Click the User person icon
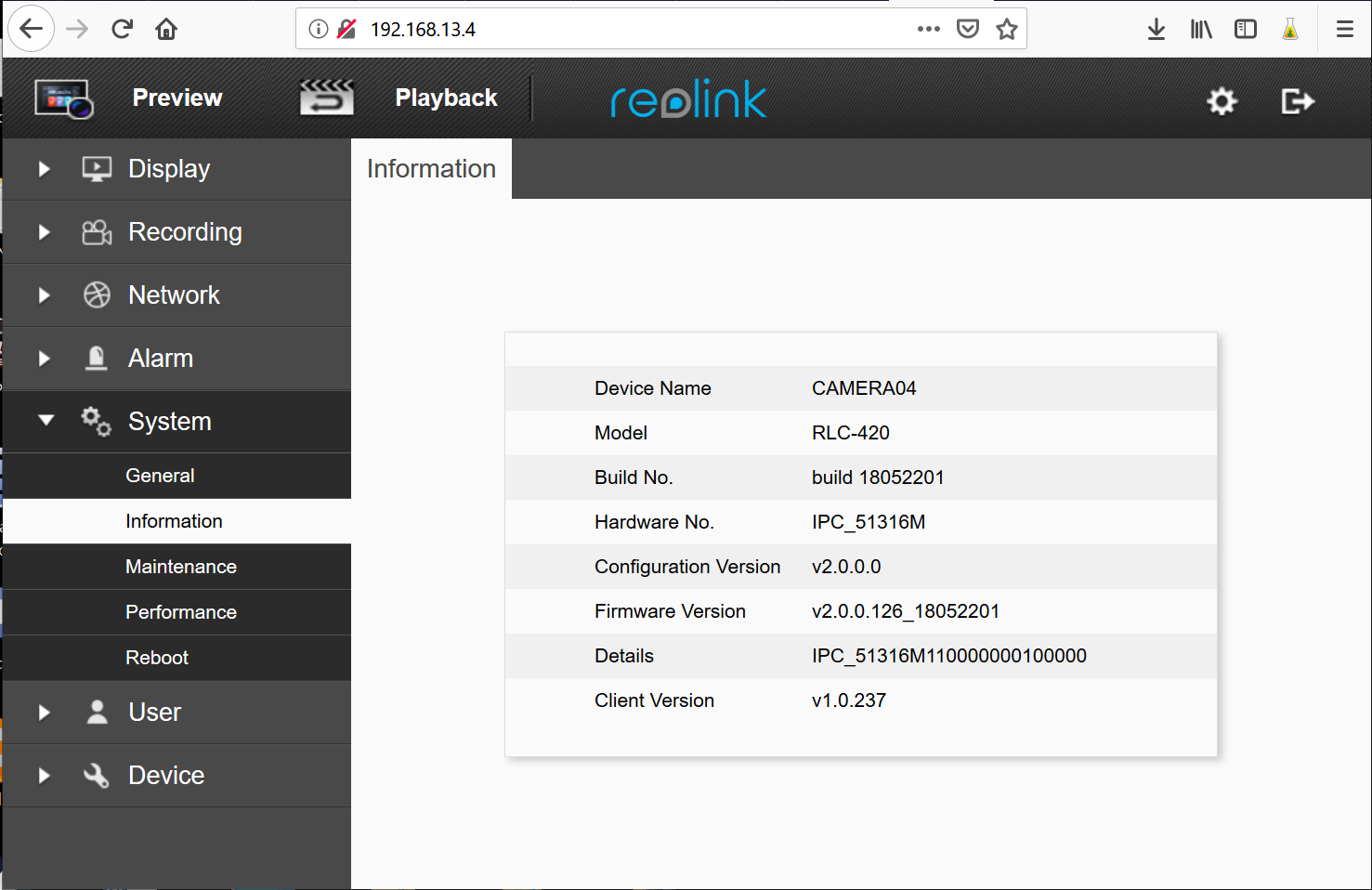The height and width of the screenshot is (890, 1372). (96, 712)
